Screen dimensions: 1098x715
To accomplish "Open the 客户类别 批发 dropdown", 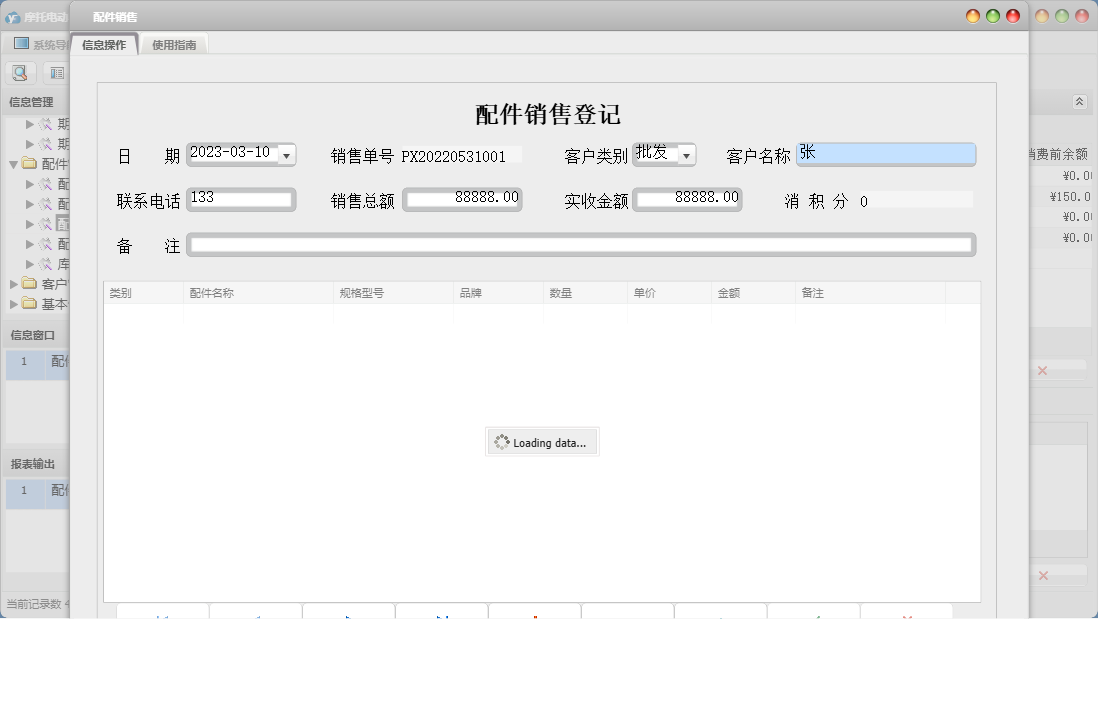I will 686,154.
